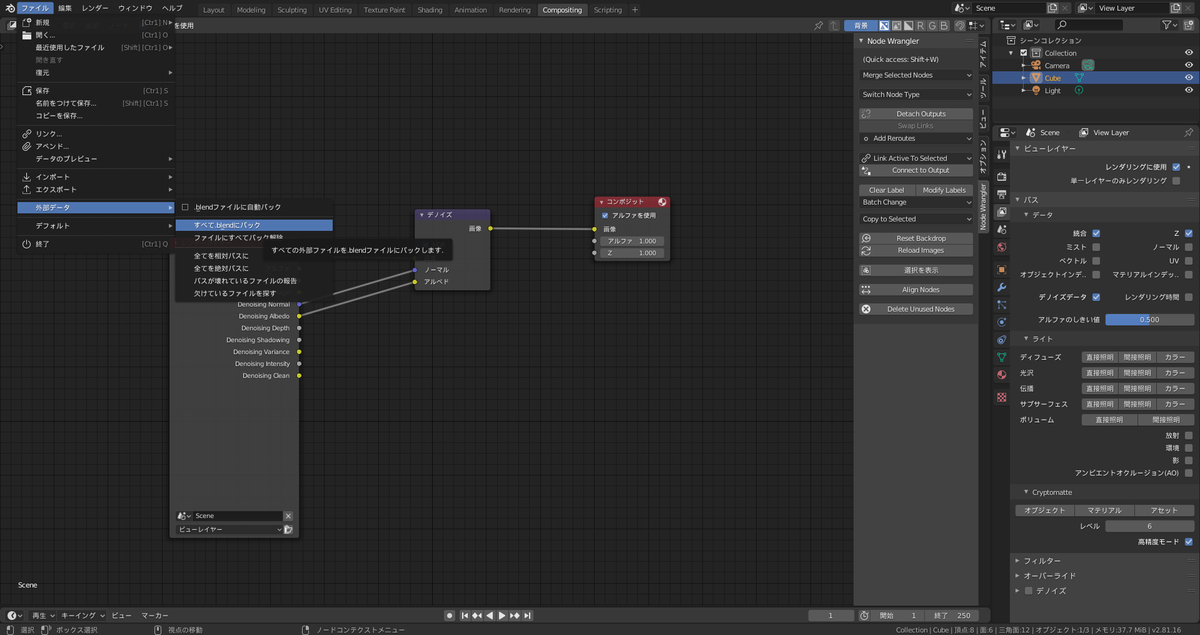Click the Clear Label button
The image size is (1200, 635).
[886, 190]
